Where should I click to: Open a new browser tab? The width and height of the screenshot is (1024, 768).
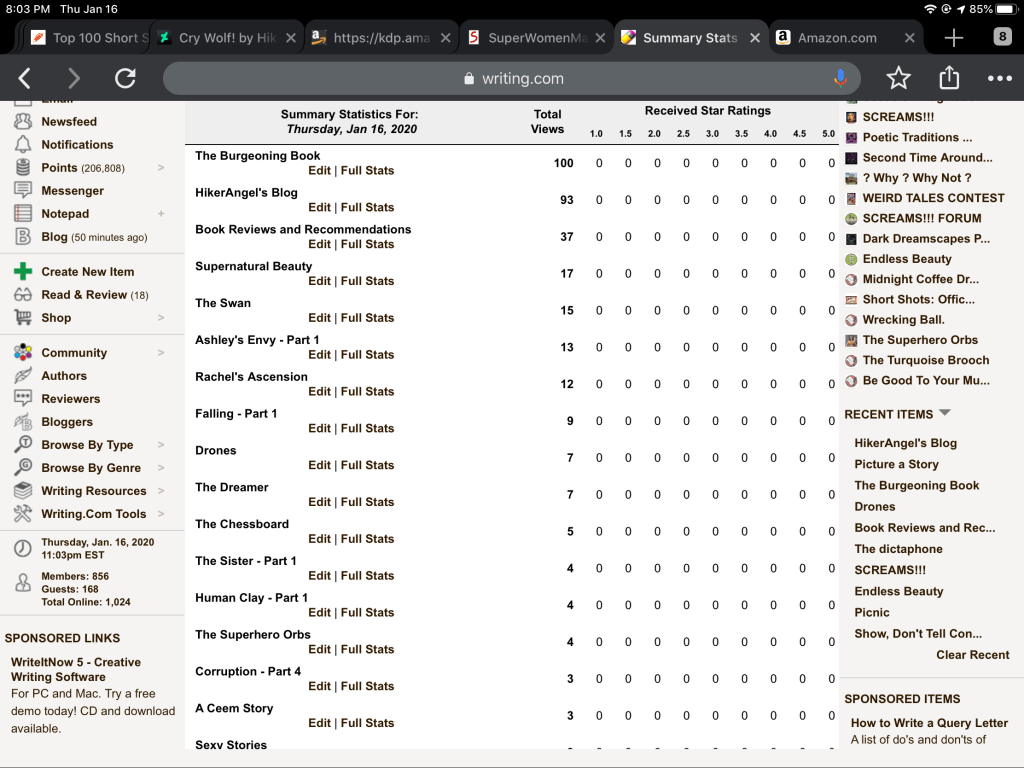click(954, 38)
